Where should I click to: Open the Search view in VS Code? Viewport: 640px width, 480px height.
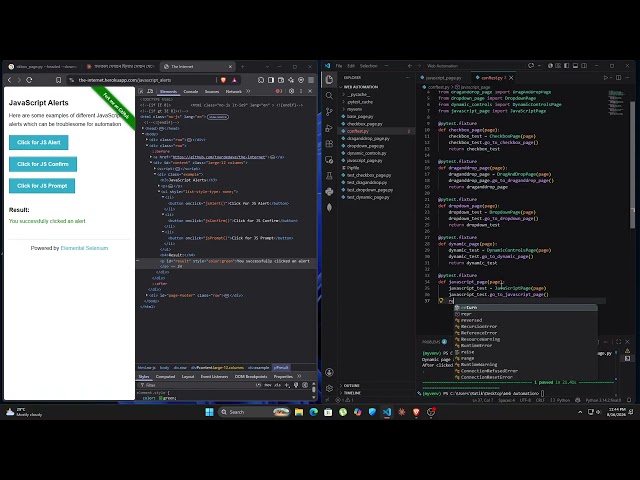[x=329, y=96]
